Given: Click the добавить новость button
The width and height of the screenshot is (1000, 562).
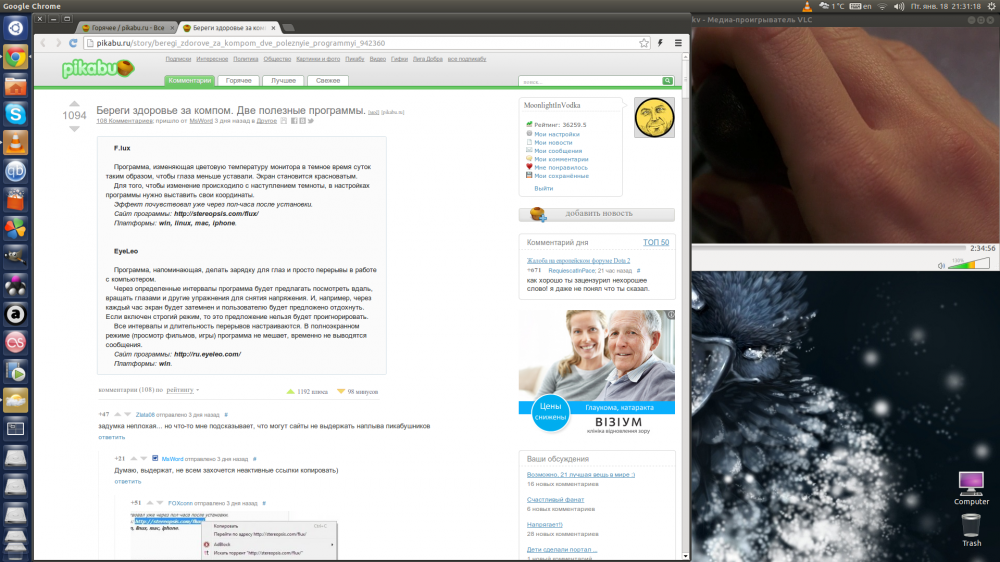Looking at the screenshot, I should (596, 214).
